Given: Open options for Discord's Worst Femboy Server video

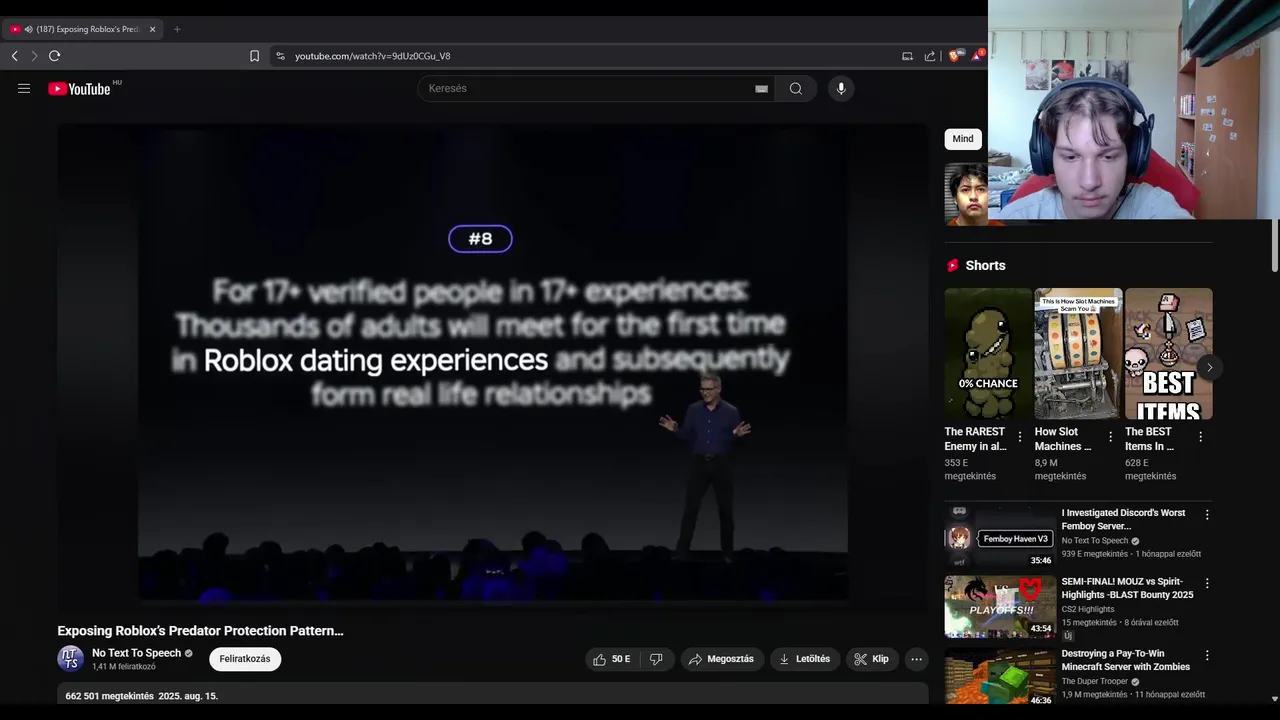Looking at the screenshot, I should (1207, 515).
